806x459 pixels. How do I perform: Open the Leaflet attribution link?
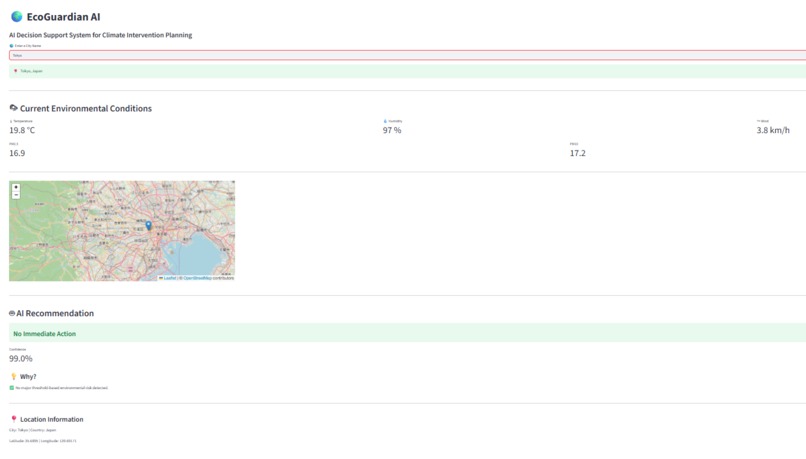[x=168, y=278]
